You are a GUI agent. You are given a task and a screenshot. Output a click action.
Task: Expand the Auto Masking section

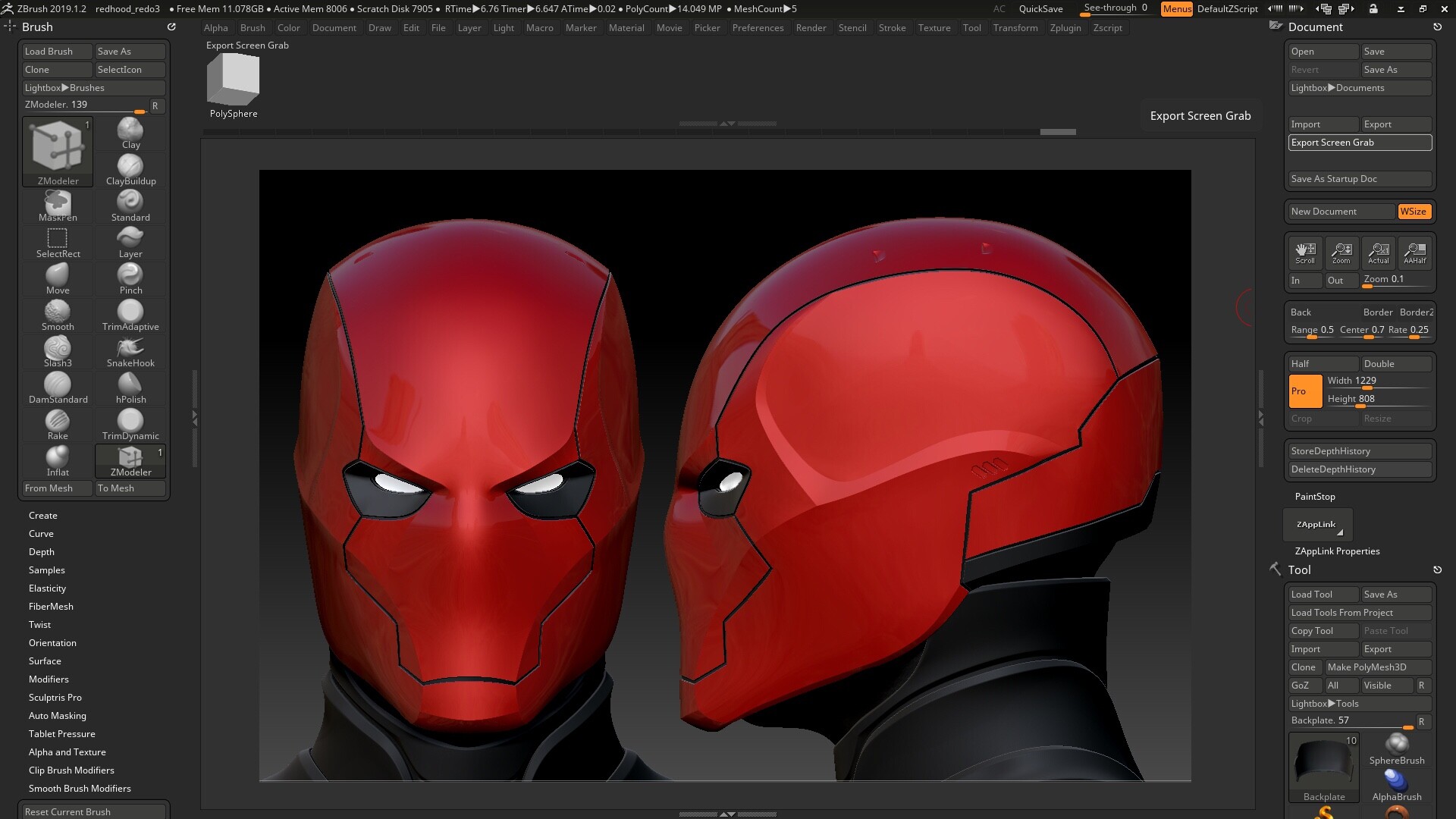point(58,716)
